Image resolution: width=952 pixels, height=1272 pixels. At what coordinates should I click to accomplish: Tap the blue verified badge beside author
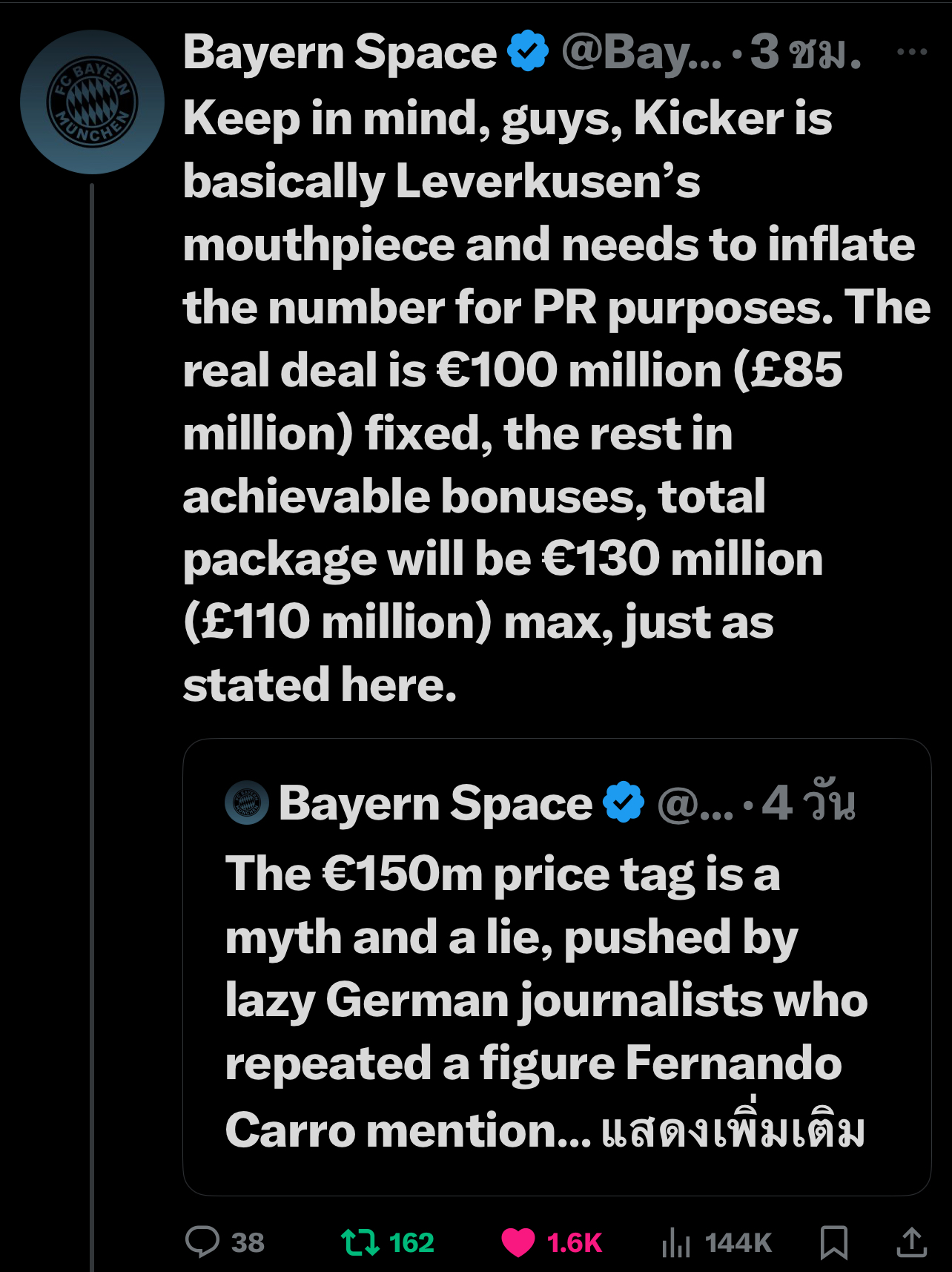528,51
